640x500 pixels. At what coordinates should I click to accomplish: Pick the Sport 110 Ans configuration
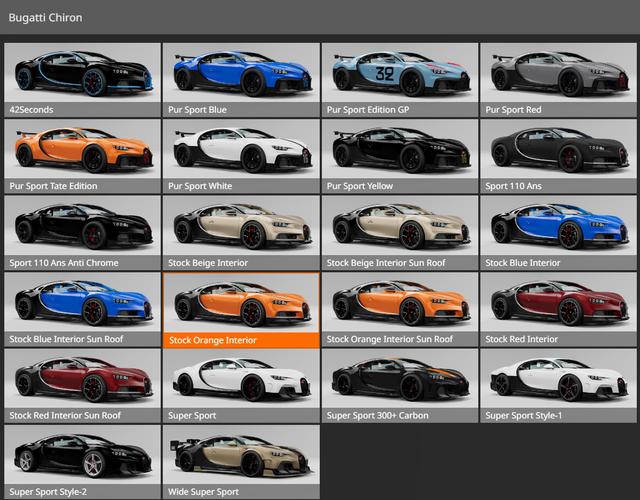(x=558, y=156)
